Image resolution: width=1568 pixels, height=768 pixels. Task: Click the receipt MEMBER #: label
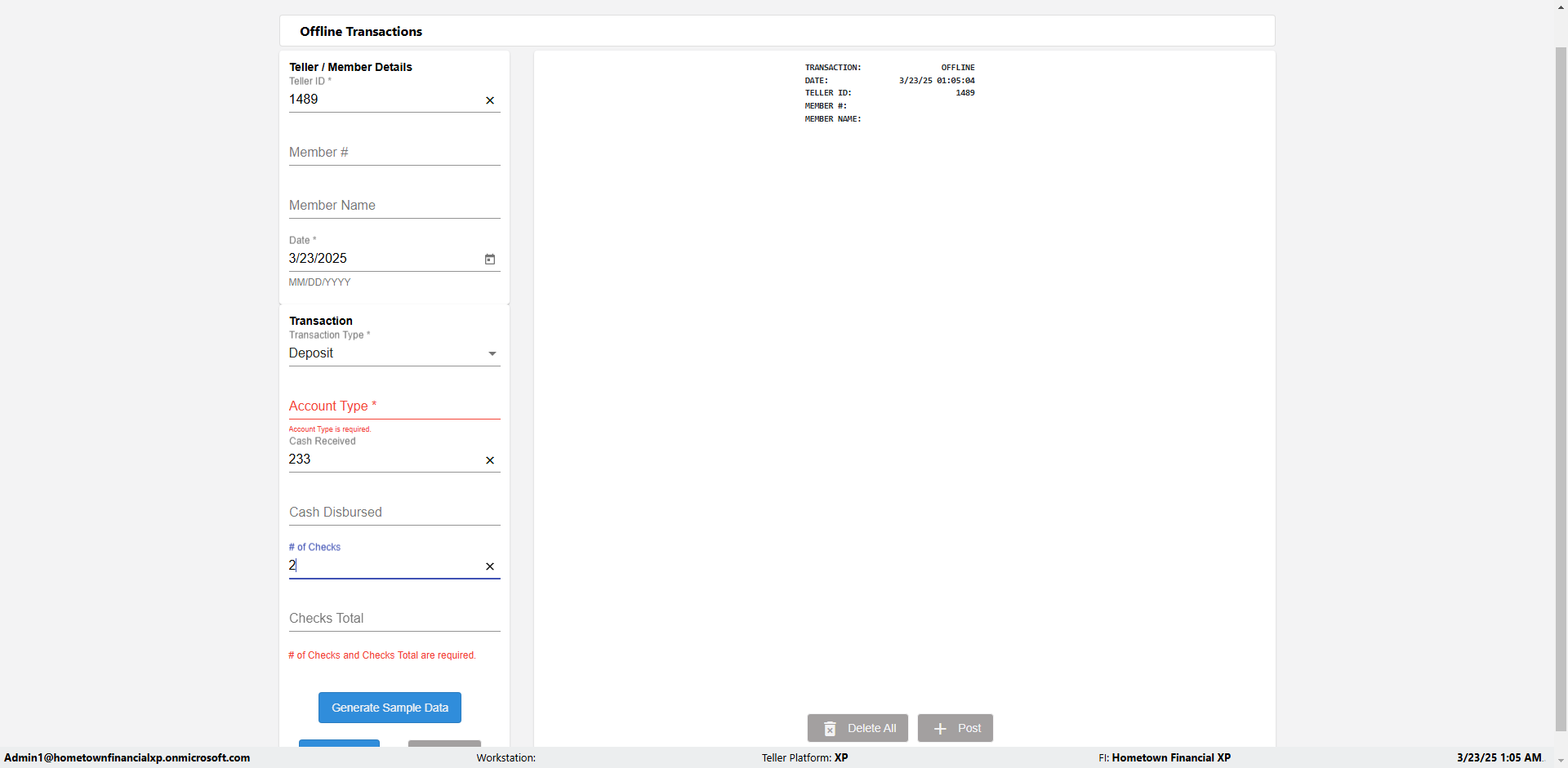click(x=826, y=106)
